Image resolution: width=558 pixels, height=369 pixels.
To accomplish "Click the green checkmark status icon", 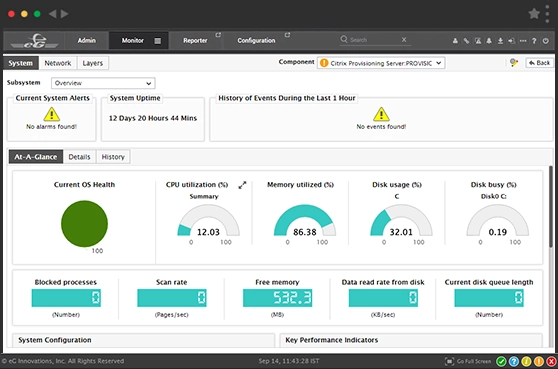I will tap(501, 362).
